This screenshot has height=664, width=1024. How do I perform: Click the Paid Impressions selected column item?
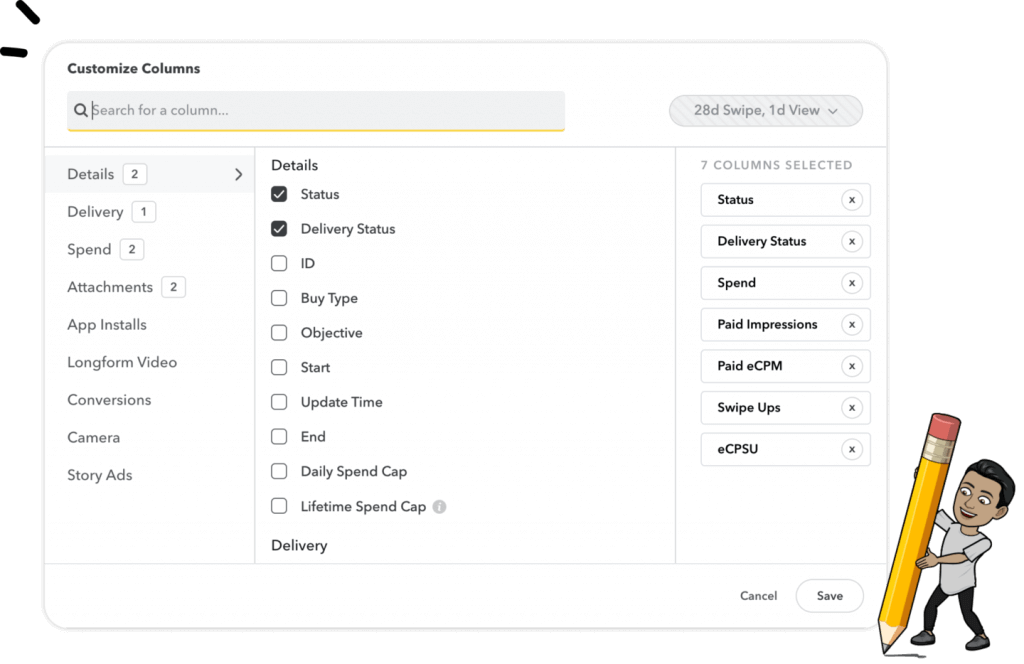(786, 324)
